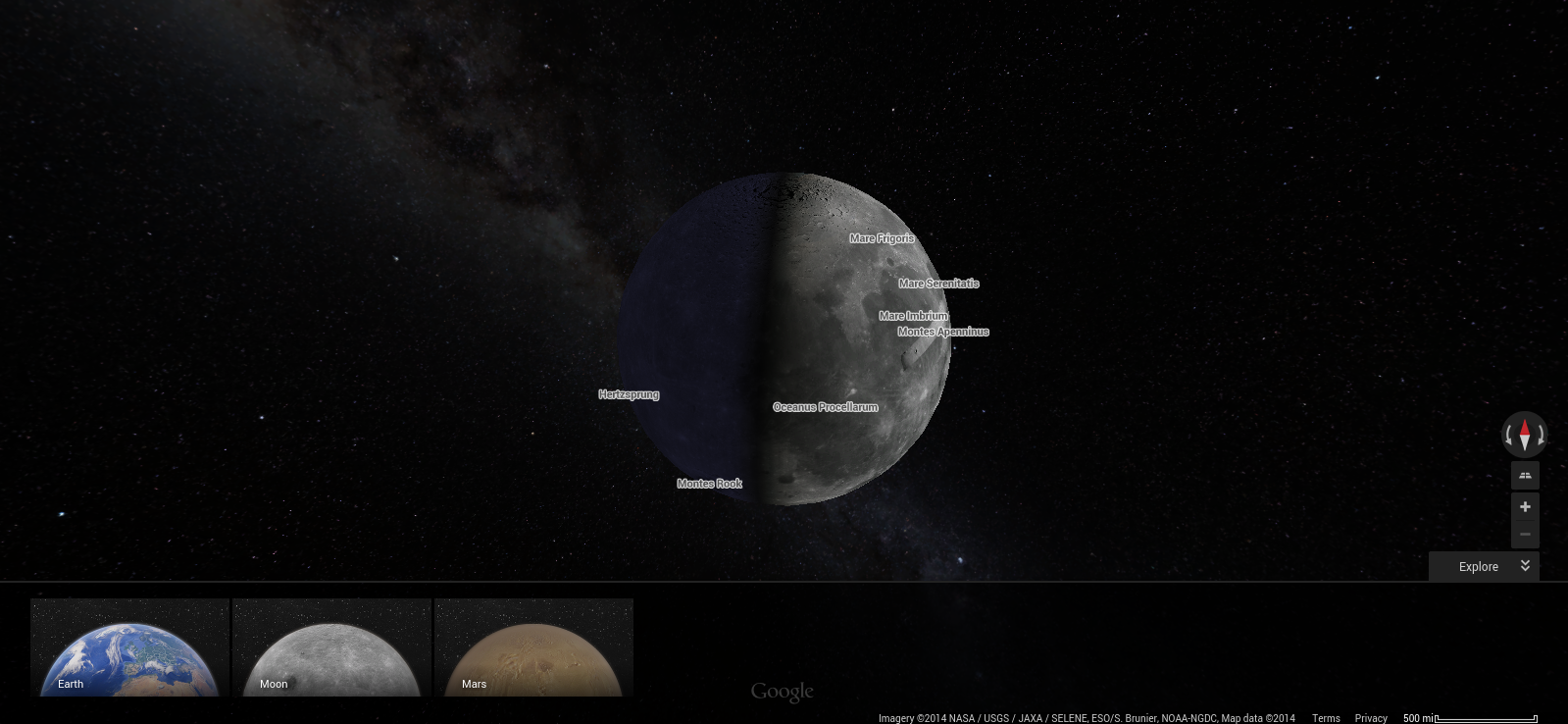Rotate view clockwise with compass right arrow
Viewport: 1568px width, 724px height.
[1541, 435]
